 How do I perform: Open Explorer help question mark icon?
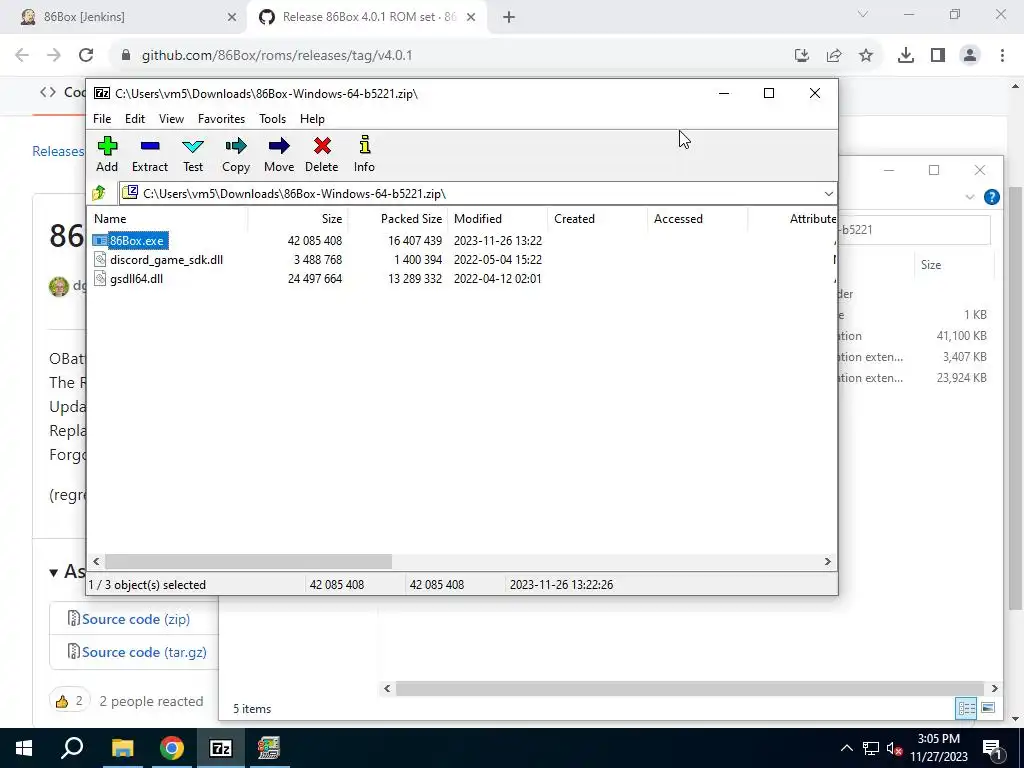(991, 197)
